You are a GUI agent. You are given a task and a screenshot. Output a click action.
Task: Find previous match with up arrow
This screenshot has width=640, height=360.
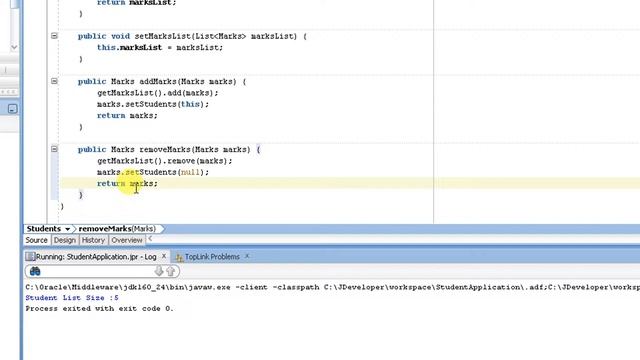171,271
